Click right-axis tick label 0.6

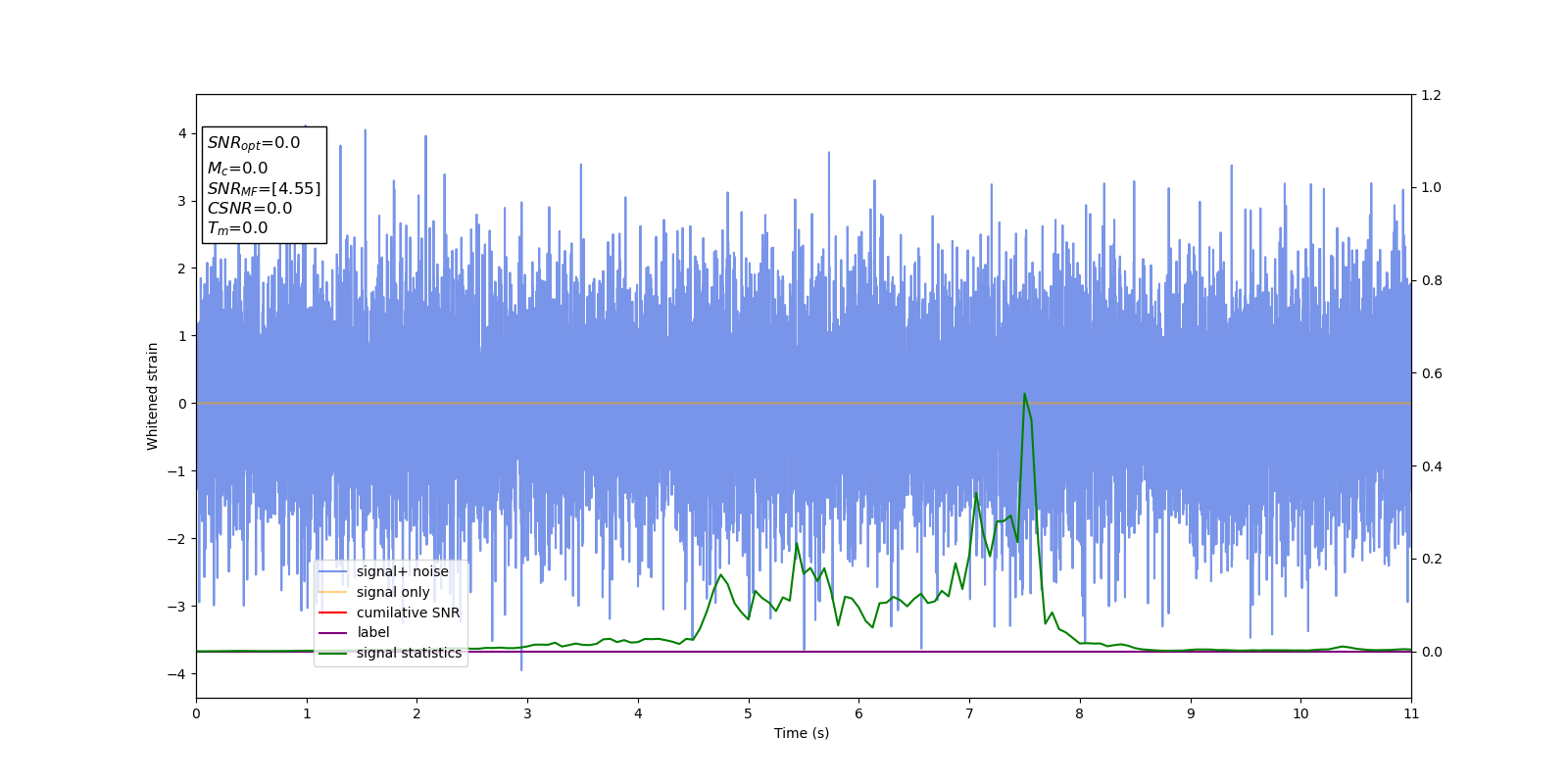(1432, 373)
